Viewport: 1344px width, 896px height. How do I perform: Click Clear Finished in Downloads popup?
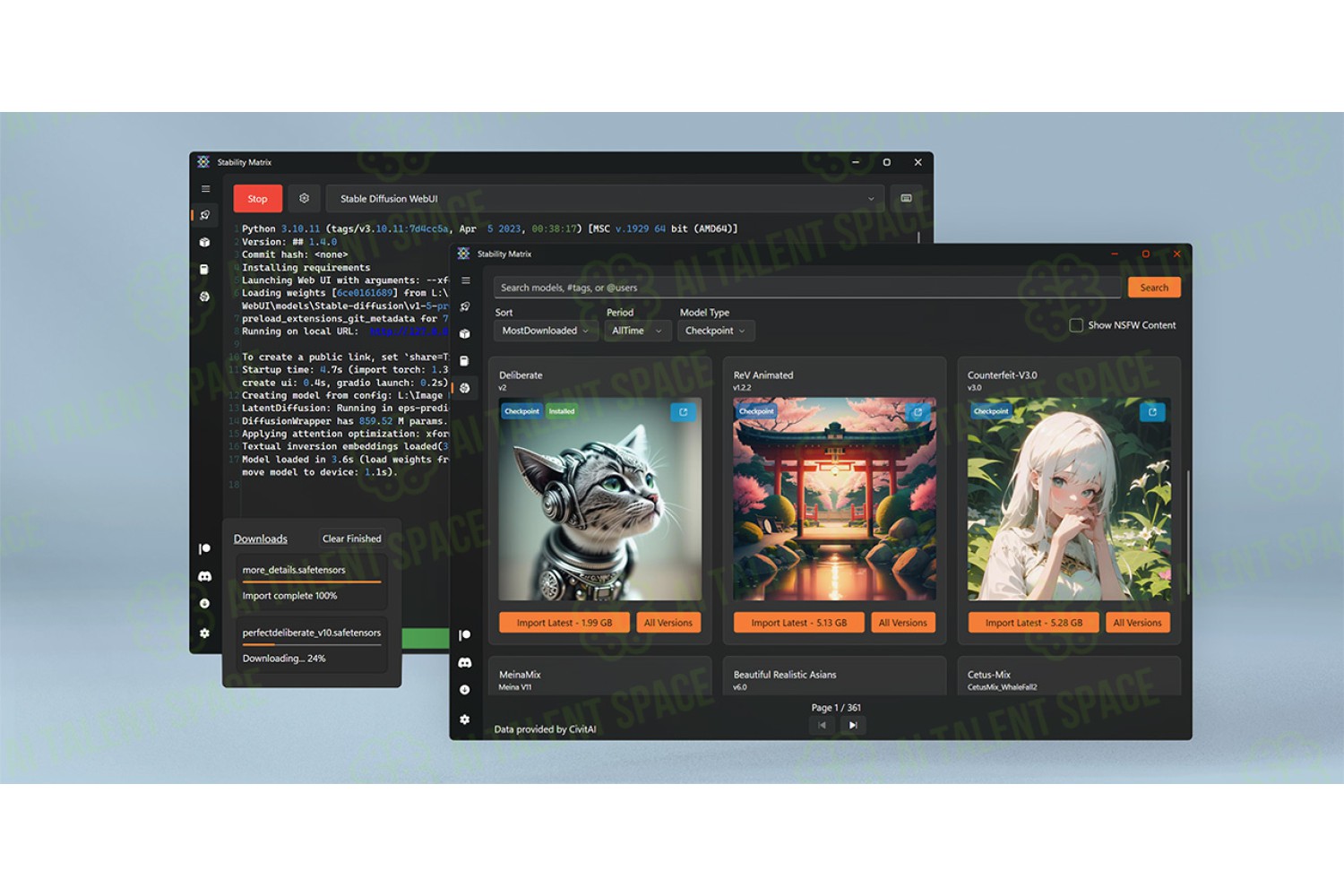(351, 538)
